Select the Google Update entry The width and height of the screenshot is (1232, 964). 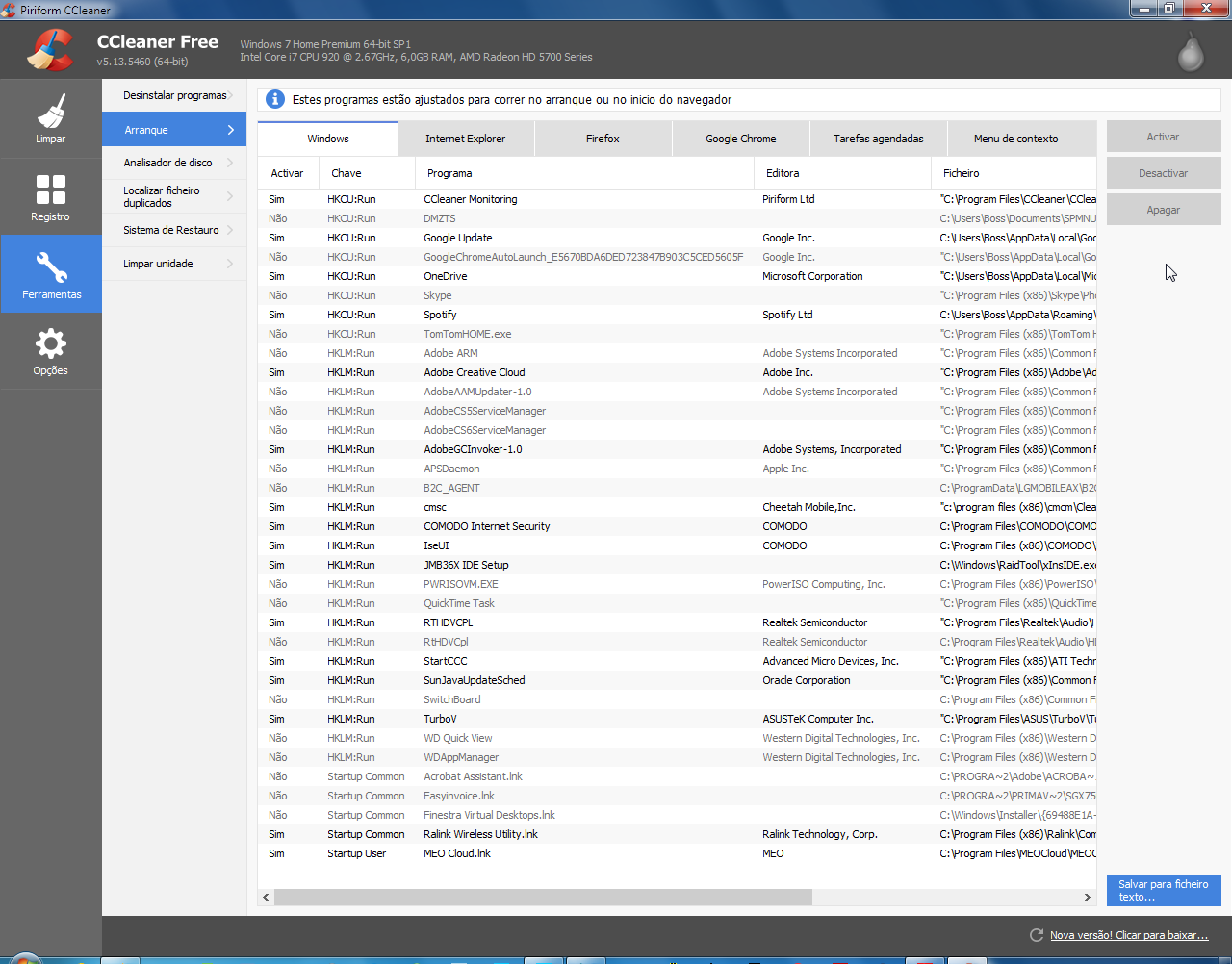(x=677, y=238)
